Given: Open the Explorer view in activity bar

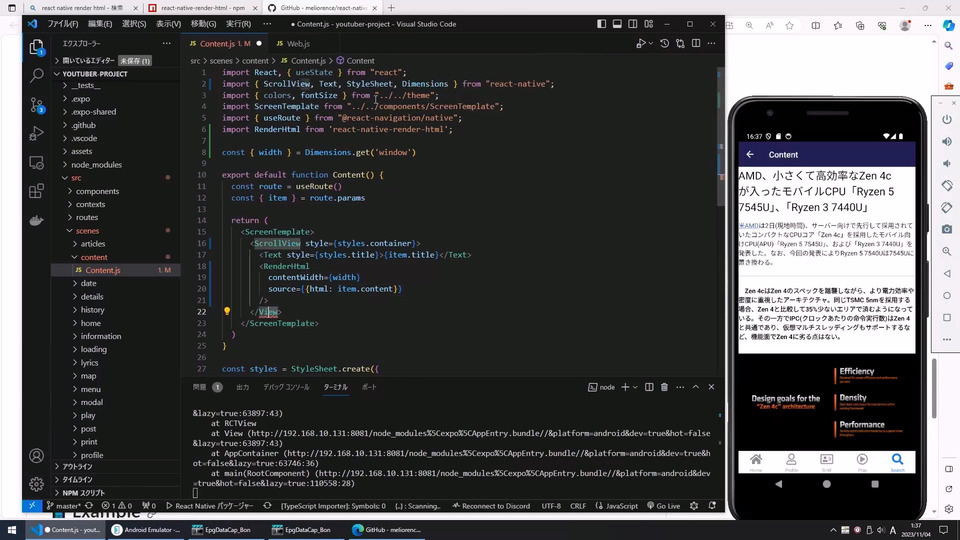Looking at the screenshot, I should tap(36, 47).
